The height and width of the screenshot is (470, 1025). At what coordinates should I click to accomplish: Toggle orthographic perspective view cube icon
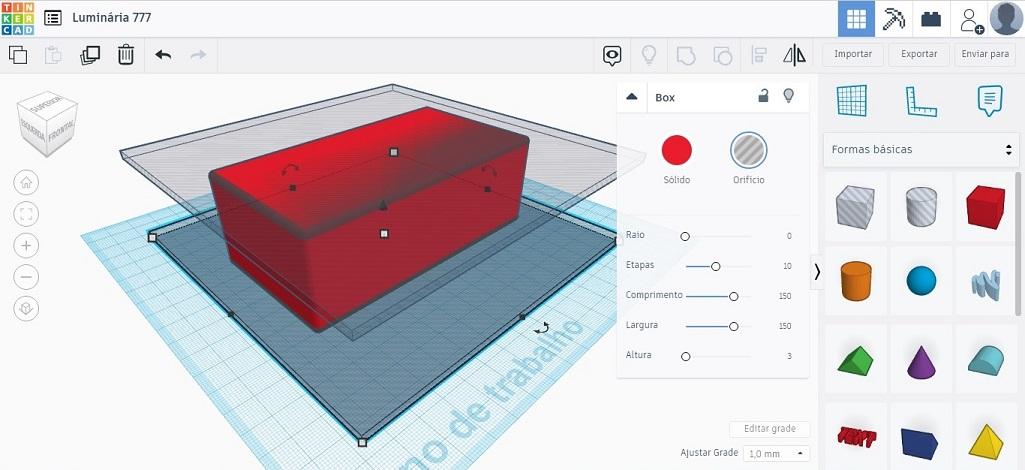tap(26, 309)
